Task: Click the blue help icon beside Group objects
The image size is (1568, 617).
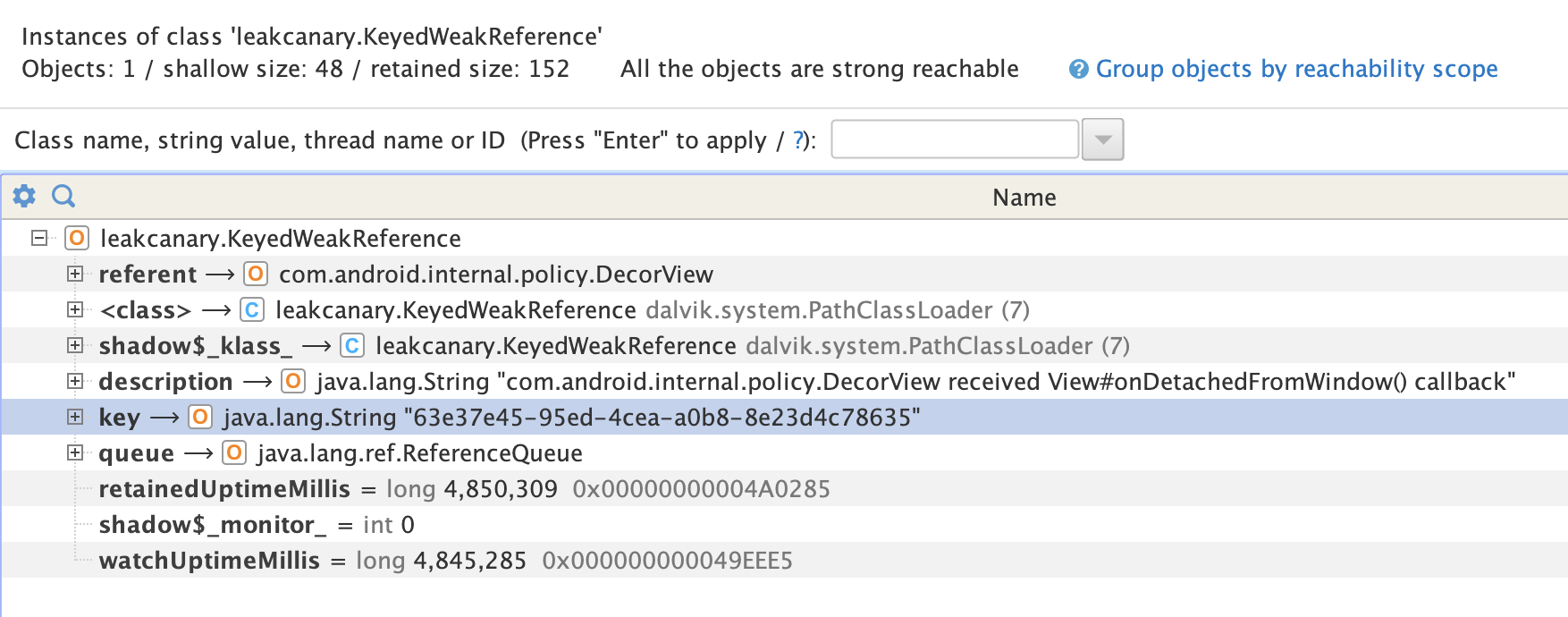Action: tap(1079, 69)
